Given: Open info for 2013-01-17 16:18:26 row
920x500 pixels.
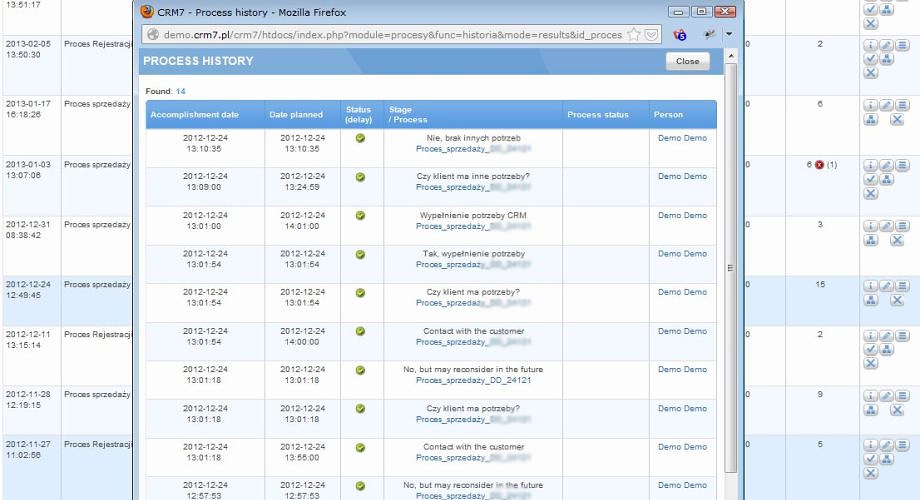Looking at the screenshot, I should coord(870,105).
